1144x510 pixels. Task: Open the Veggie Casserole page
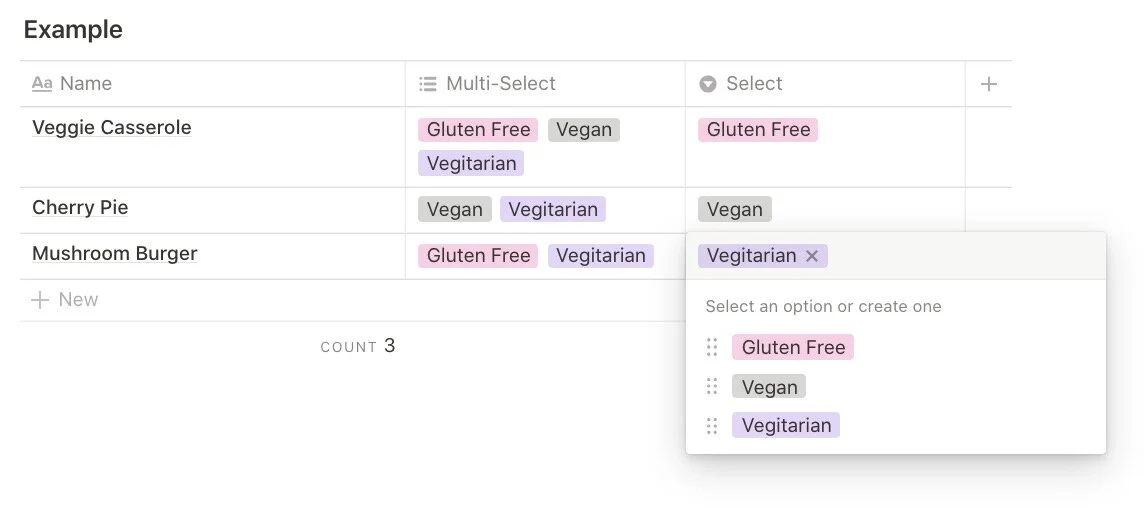pos(112,128)
